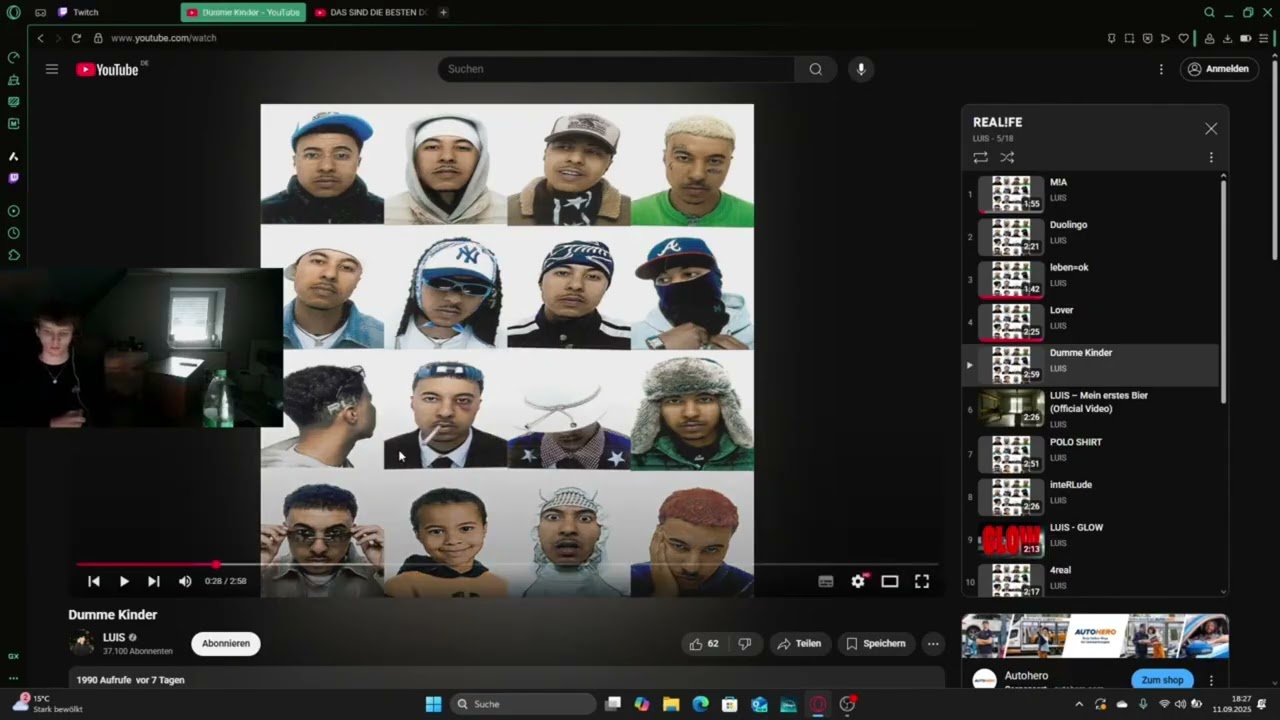Open the player settings gear
This screenshot has width=1280, height=720.
[x=858, y=581]
